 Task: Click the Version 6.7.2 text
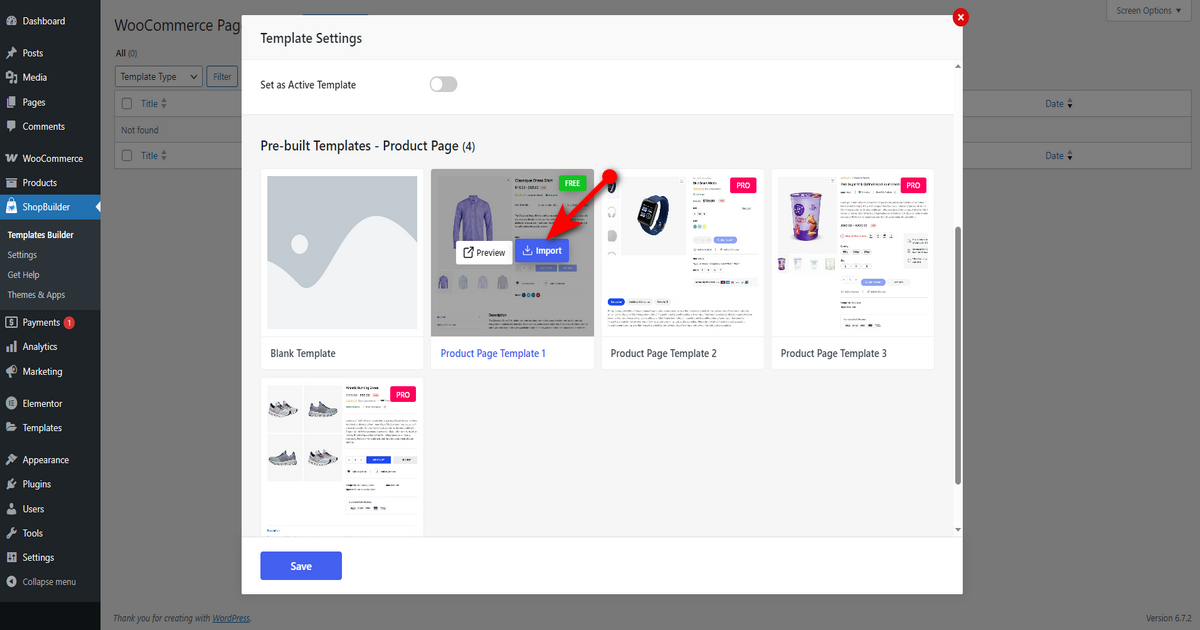pos(1169,618)
